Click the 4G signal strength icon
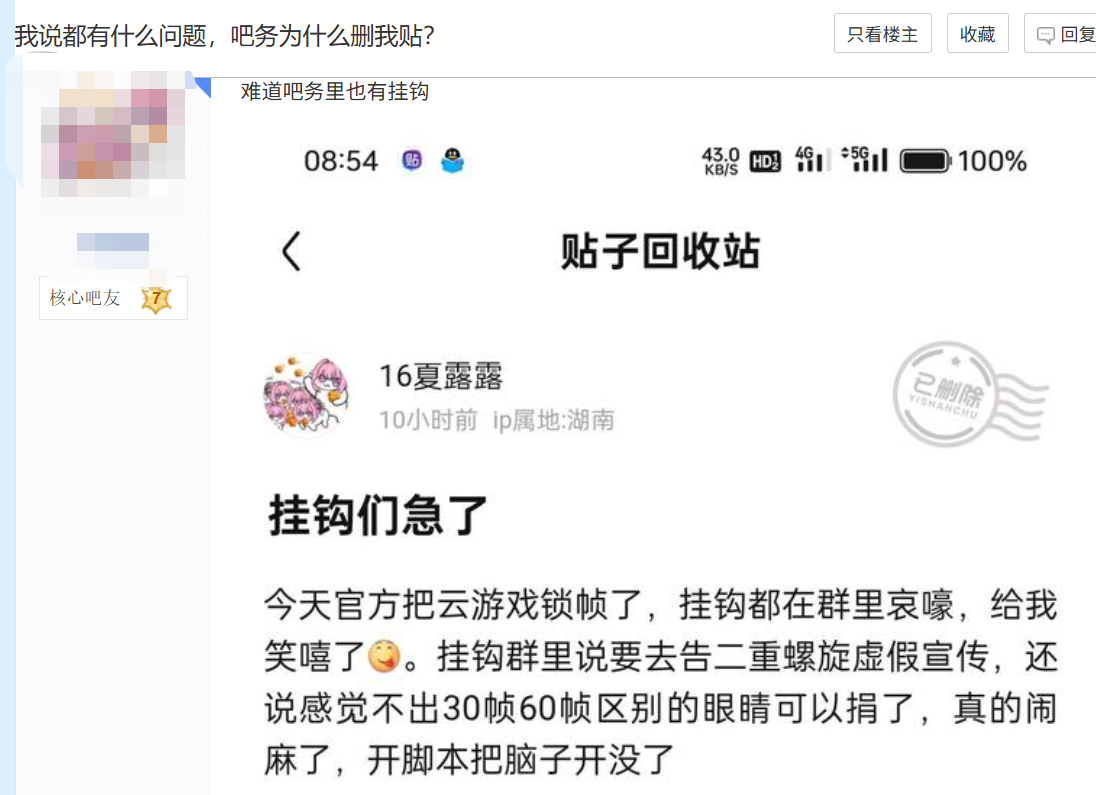Viewport: 1096px width, 795px height. [812, 160]
